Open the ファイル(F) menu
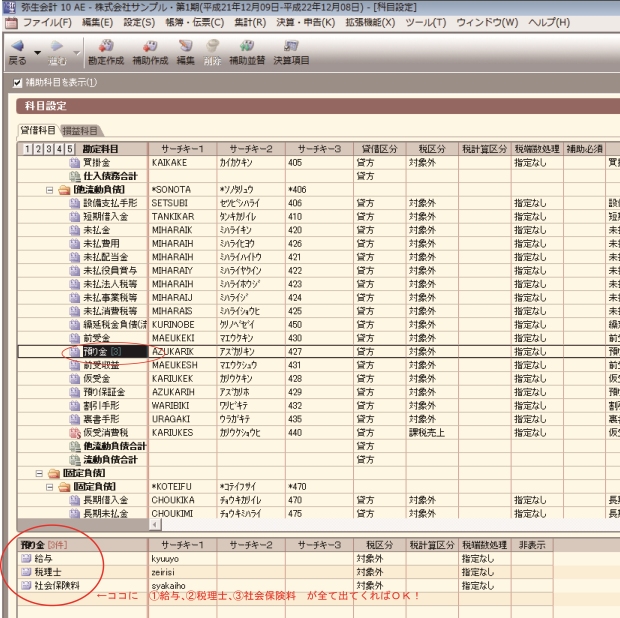The image size is (620, 618). point(47,23)
